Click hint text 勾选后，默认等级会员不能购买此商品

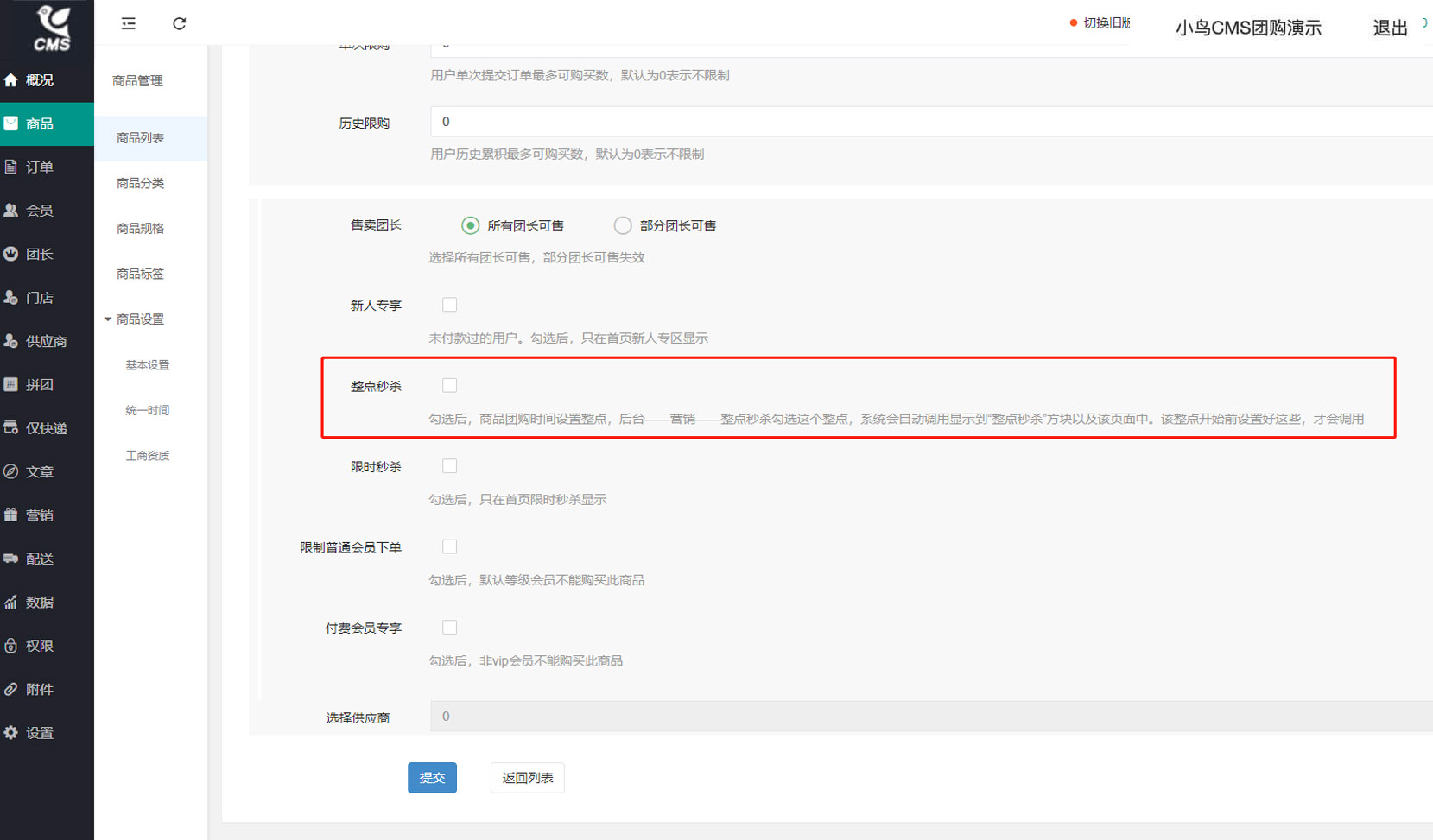(536, 580)
